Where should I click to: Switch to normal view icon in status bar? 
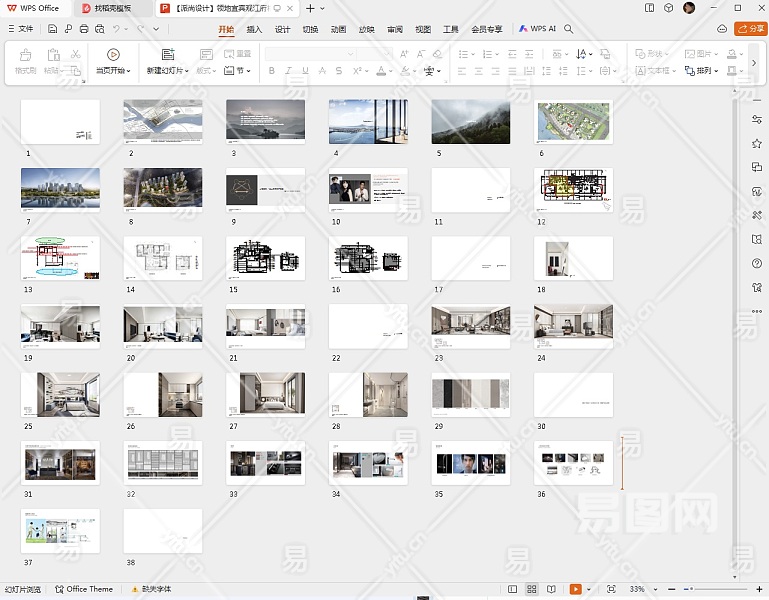pyautogui.click(x=513, y=590)
